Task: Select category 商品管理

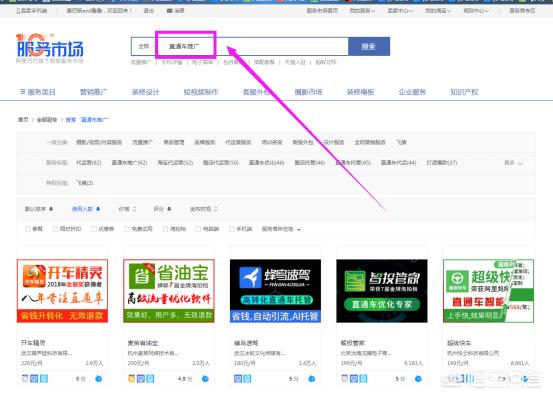Action: pos(174,142)
